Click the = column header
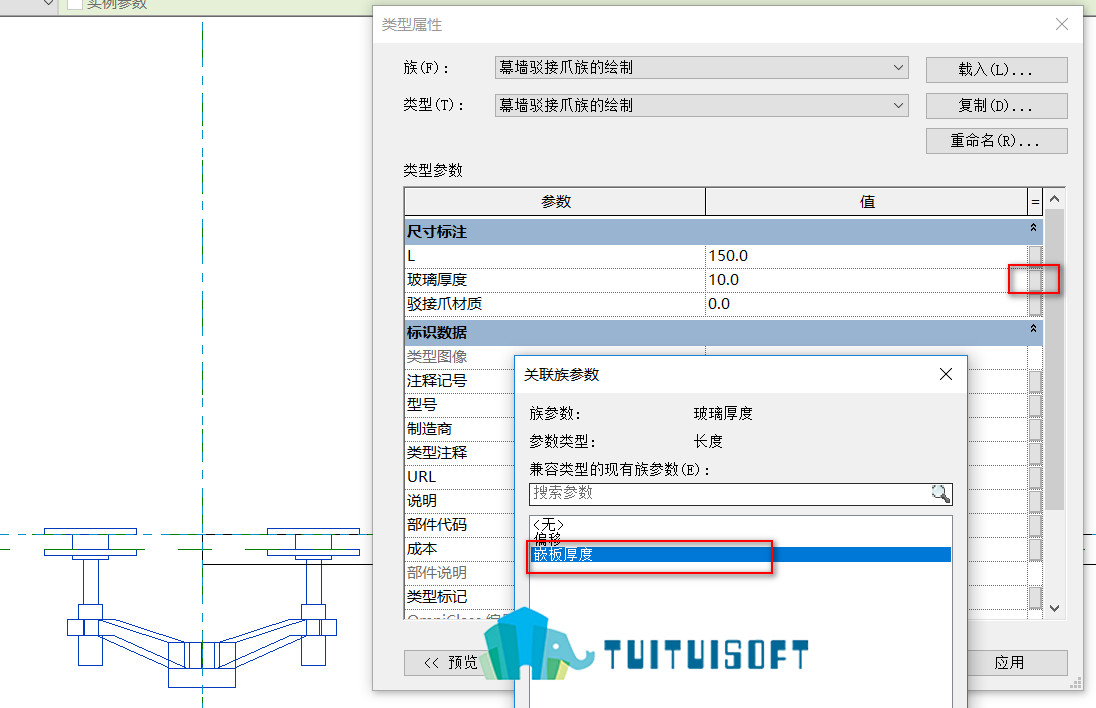This screenshot has width=1096, height=708. point(1035,202)
